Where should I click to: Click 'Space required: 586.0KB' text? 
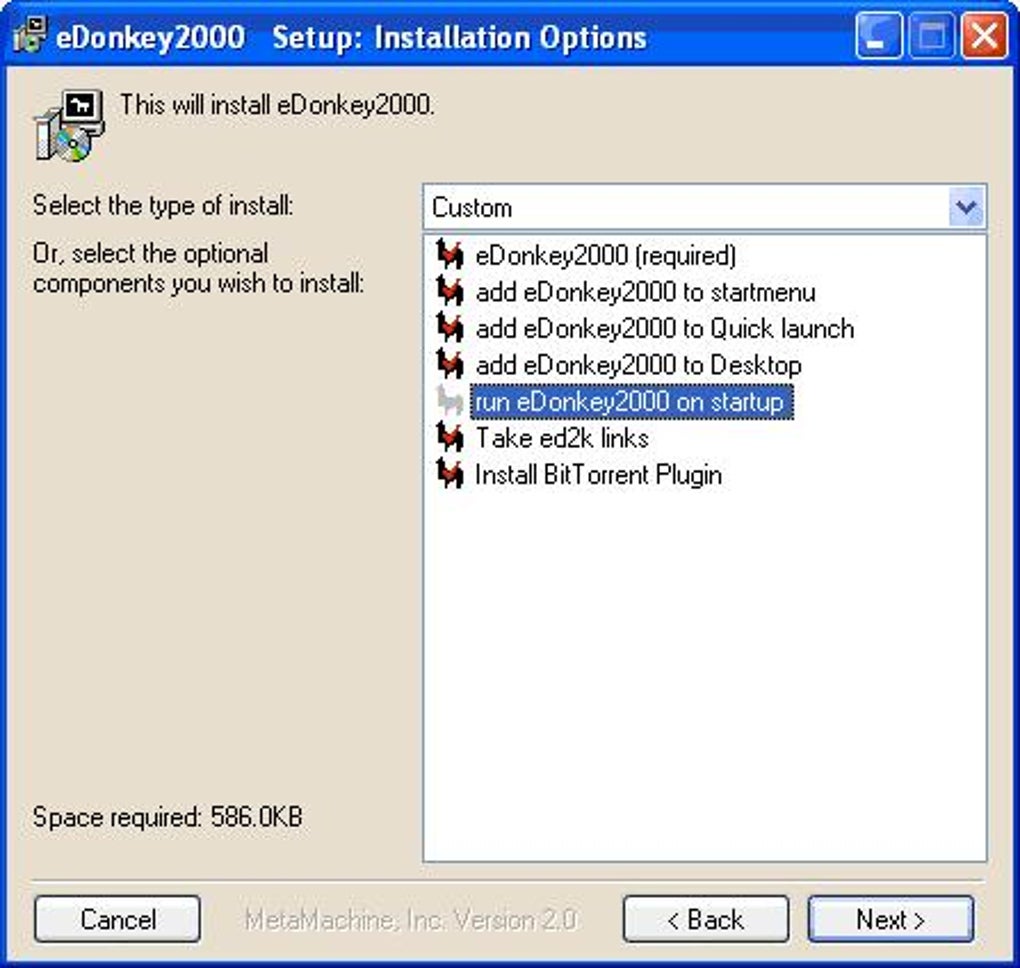167,817
